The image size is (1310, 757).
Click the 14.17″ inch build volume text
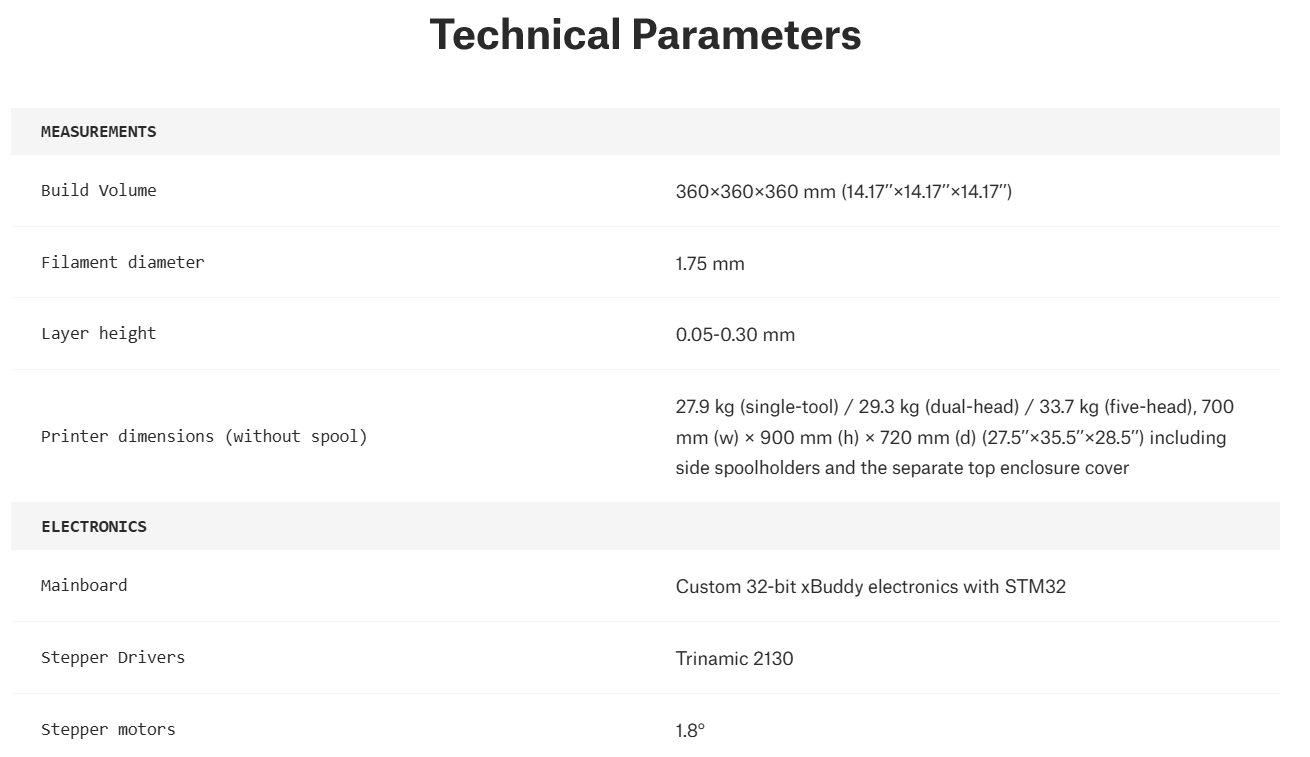pos(926,191)
